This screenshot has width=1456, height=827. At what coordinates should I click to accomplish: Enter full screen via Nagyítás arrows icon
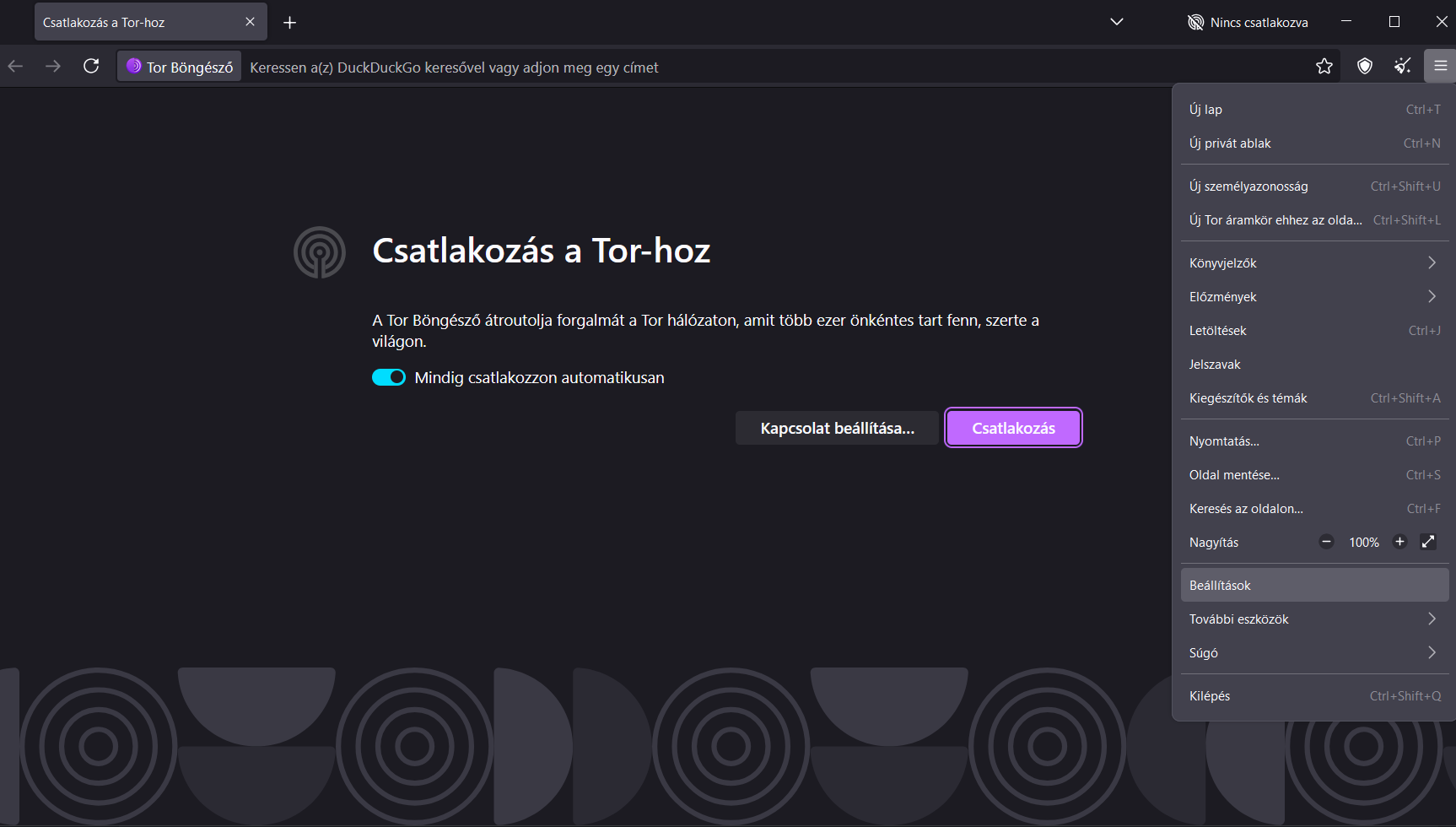pos(1428,542)
